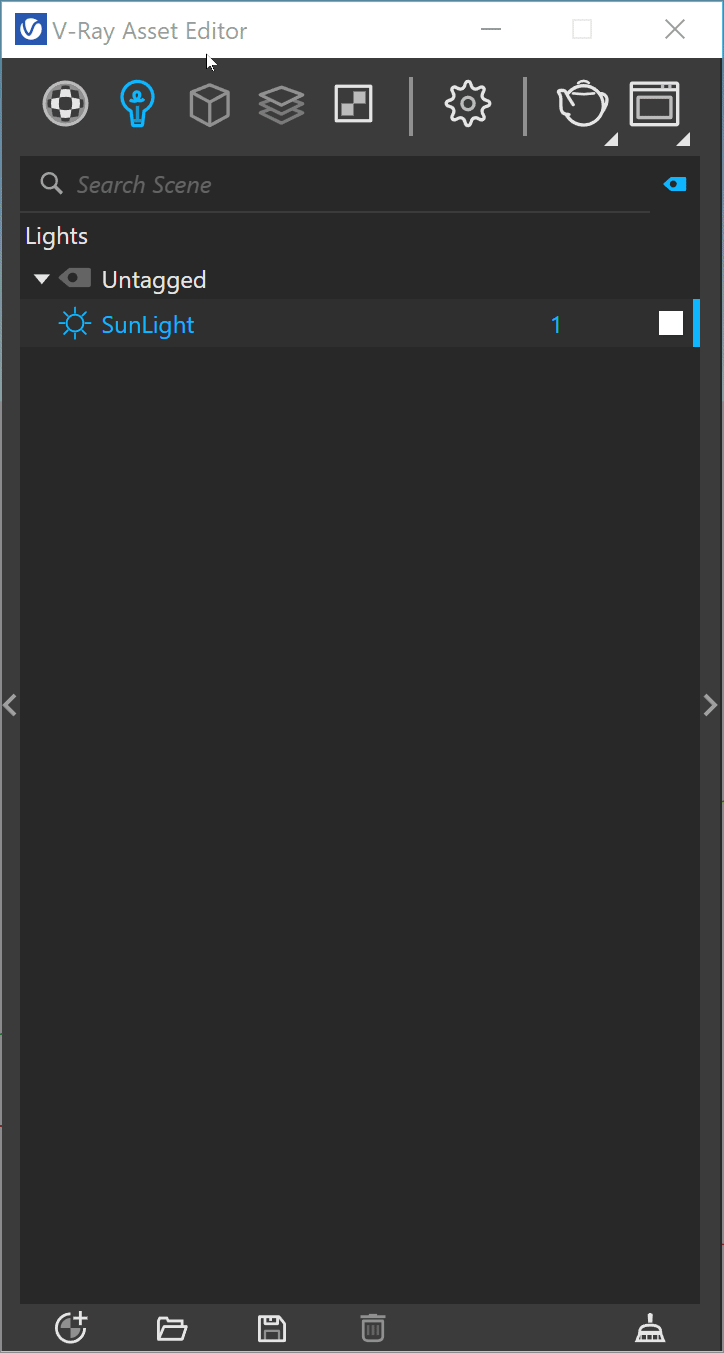This screenshot has height=1353, width=724.
Task: Open V-Ray render settings gear
Action: pyautogui.click(x=468, y=104)
